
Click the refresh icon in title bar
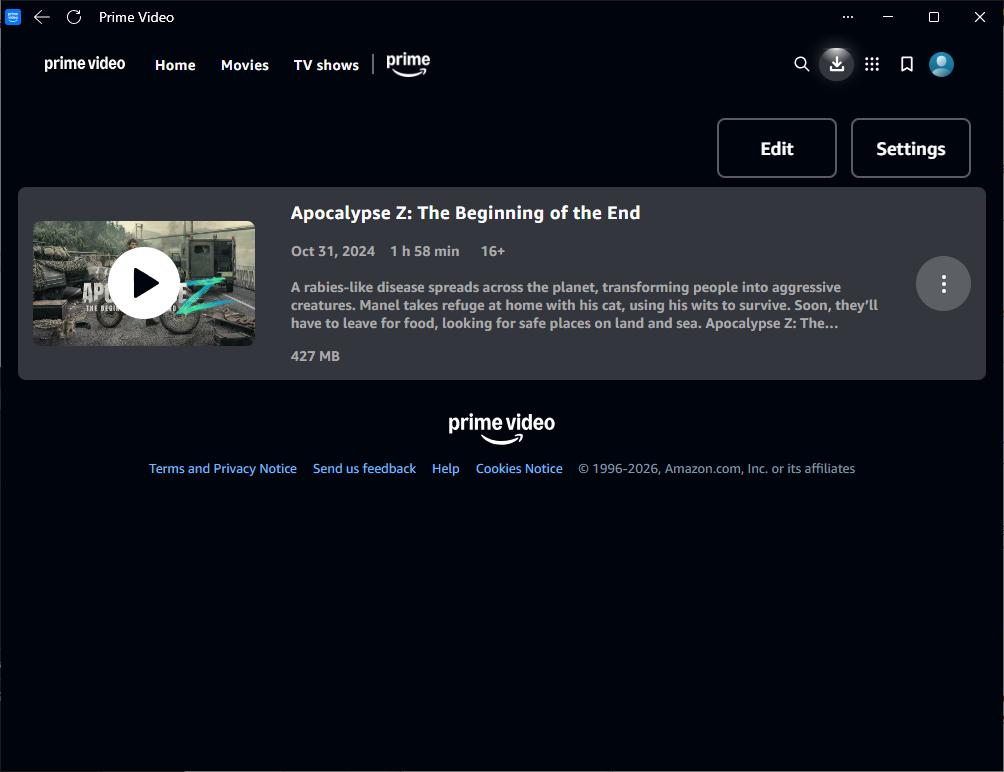74,17
